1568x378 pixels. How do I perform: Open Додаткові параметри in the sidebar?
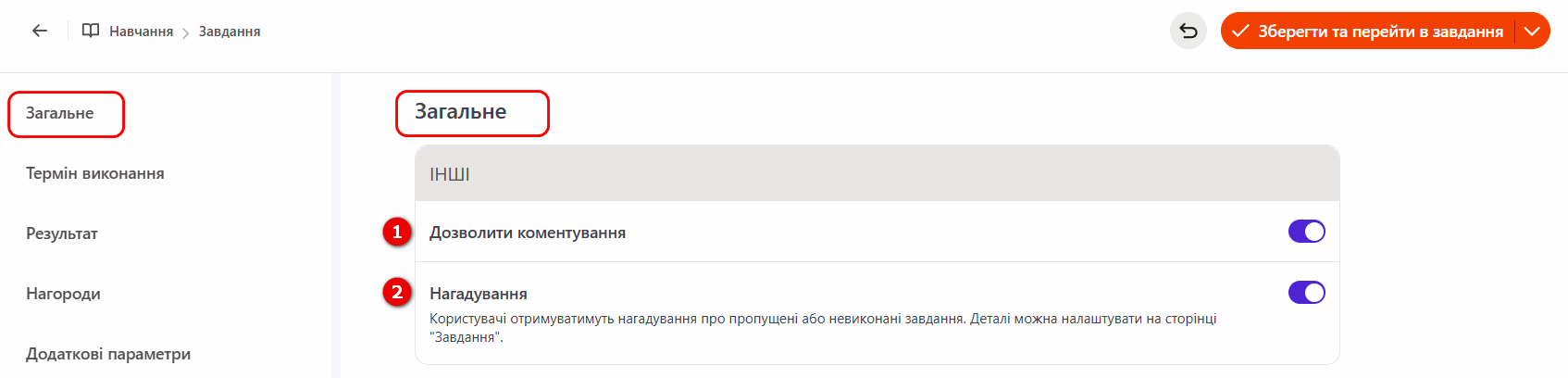tap(108, 354)
